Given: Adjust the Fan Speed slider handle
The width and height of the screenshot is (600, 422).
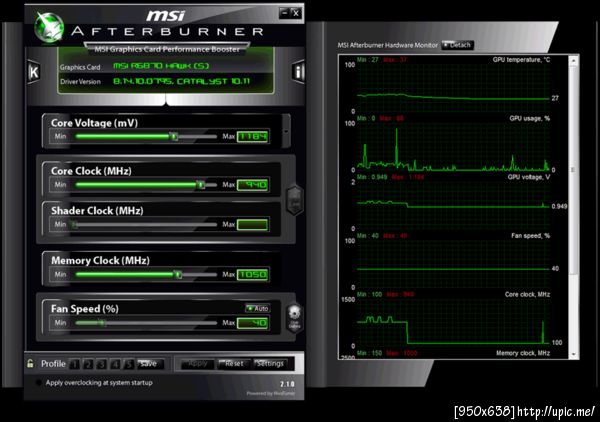Looking at the screenshot, I should [x=103, y=323].
